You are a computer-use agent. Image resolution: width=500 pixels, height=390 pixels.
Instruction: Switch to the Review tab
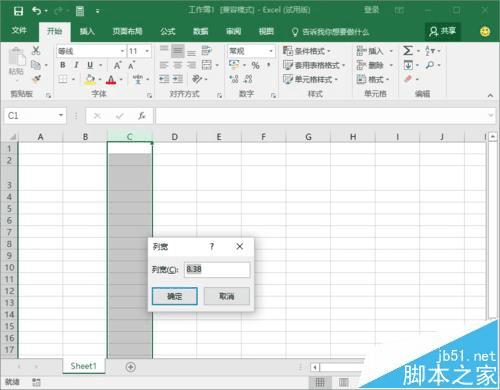[x=233, y=31]
